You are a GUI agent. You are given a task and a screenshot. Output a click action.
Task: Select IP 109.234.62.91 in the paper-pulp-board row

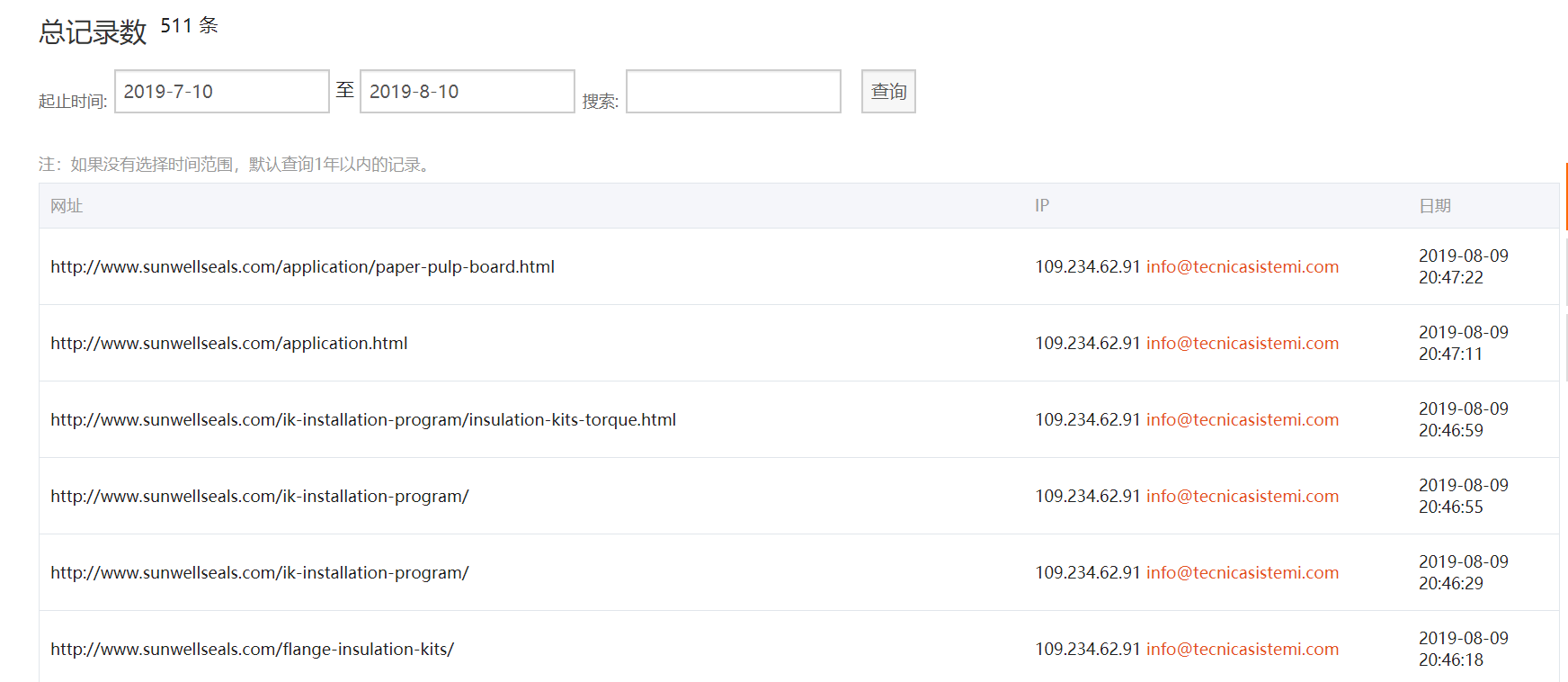(x=1088, y=267)
